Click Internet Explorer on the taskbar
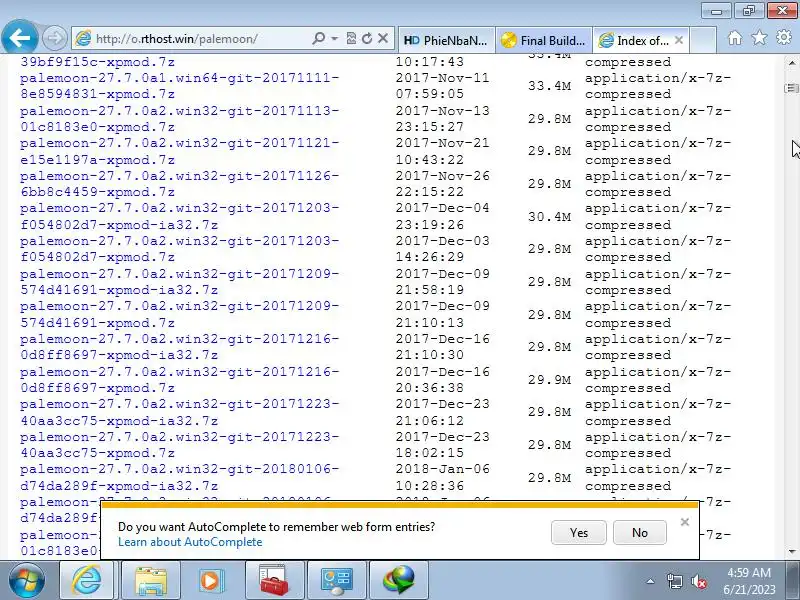This screenshot has width=800, height=600. pos(87,580)
